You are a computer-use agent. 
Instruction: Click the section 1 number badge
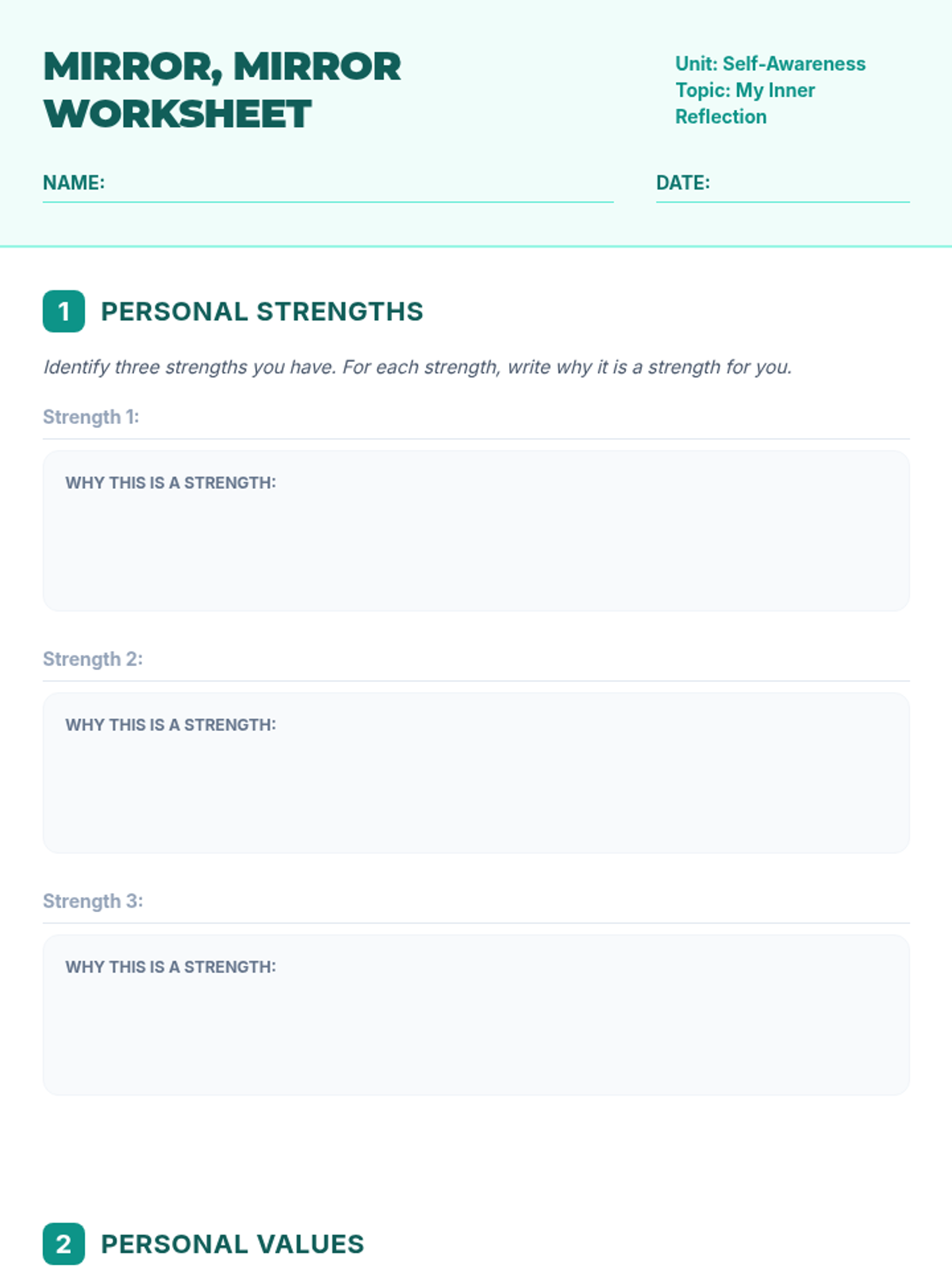coord(63,311)
